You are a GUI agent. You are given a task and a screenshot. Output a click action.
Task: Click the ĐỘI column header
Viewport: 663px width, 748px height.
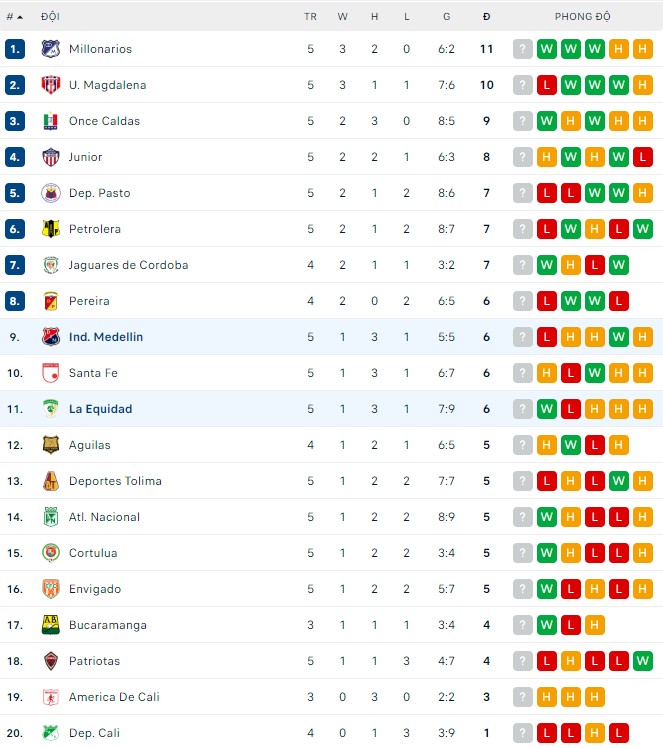coord(50,17)
